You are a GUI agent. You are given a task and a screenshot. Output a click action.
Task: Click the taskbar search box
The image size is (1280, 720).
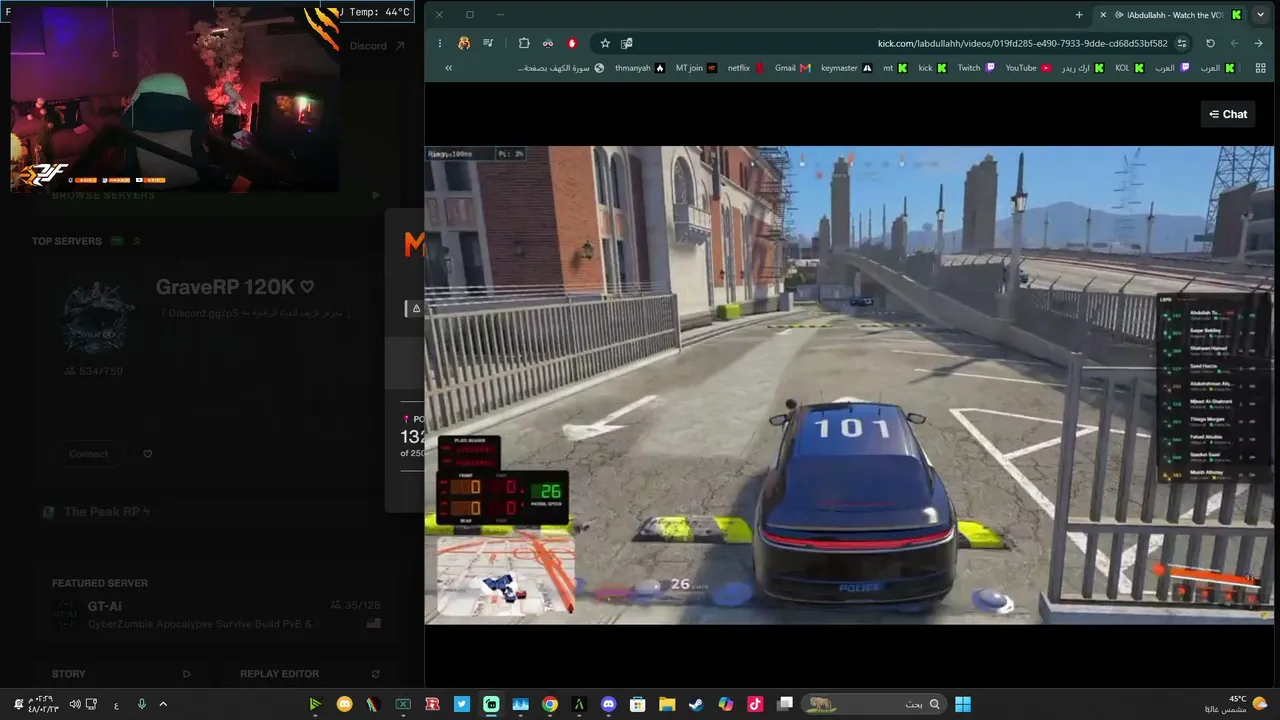click(874, 704)
